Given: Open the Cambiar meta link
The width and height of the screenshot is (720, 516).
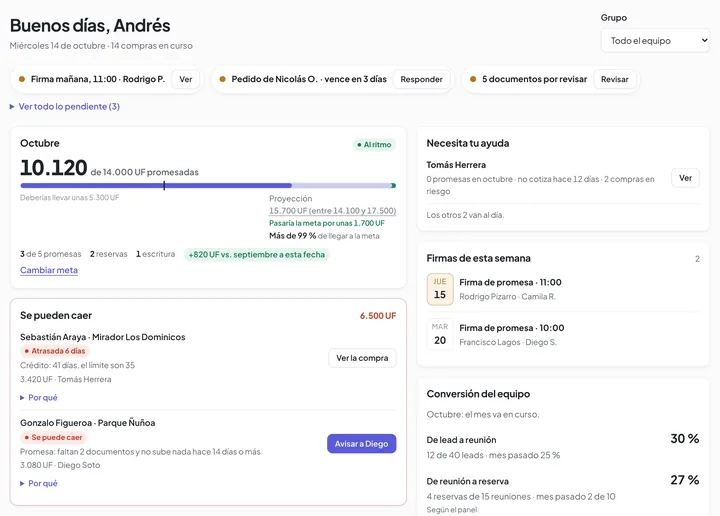Looking at the screenshot, I should coord(49,270).
